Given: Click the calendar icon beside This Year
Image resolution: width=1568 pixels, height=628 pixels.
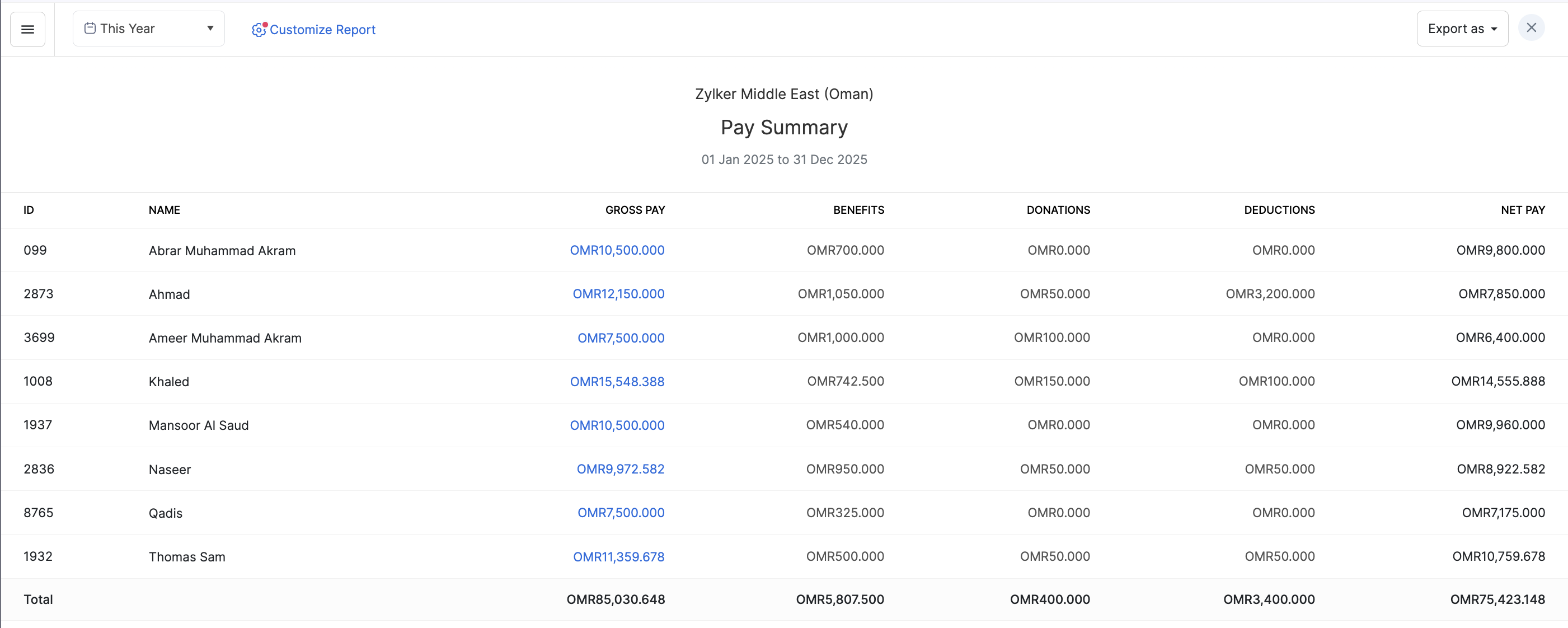Looking at the screenshot, I should 90,28.
